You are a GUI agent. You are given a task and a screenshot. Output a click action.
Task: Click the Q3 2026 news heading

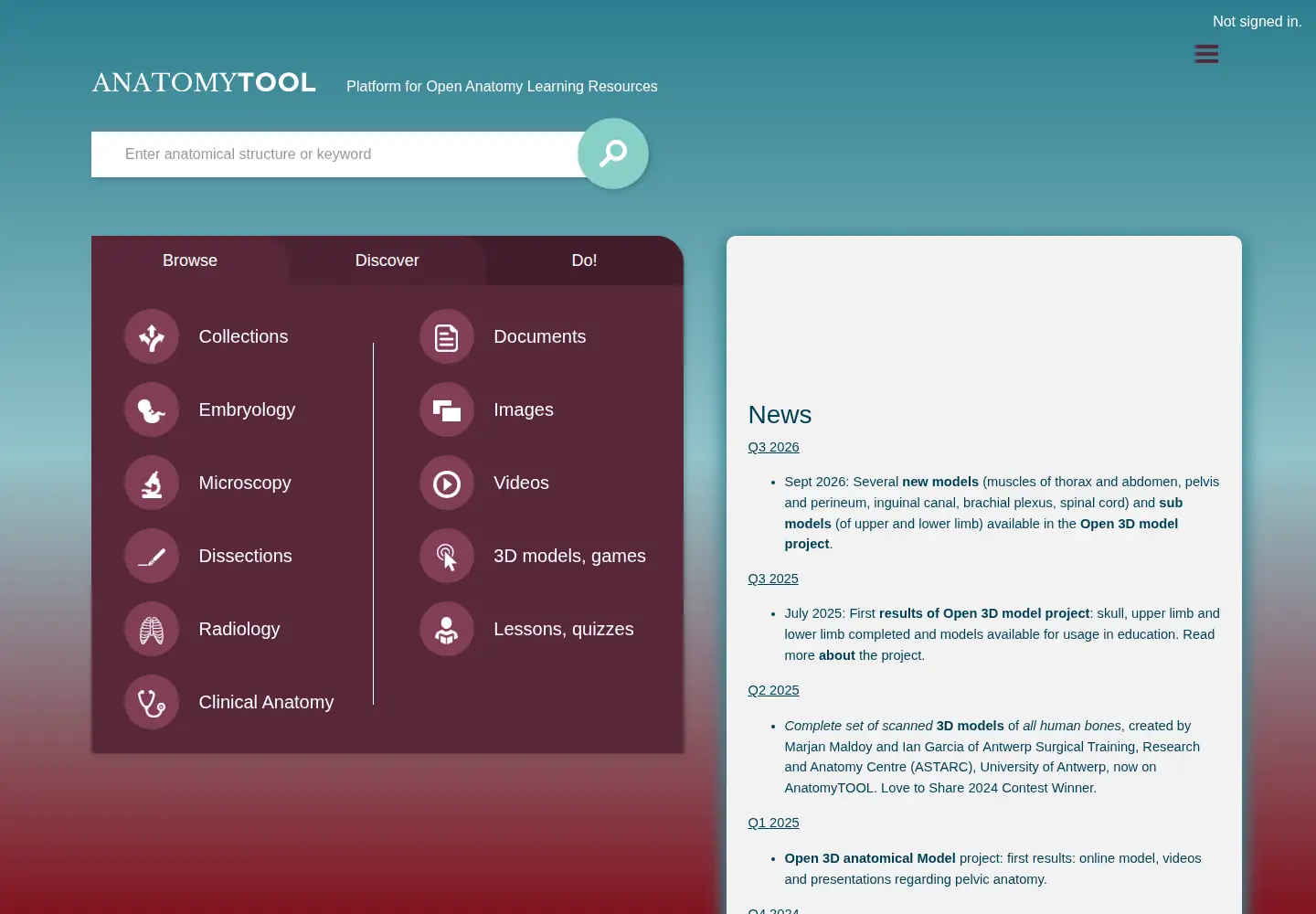[x=773, y=447]
